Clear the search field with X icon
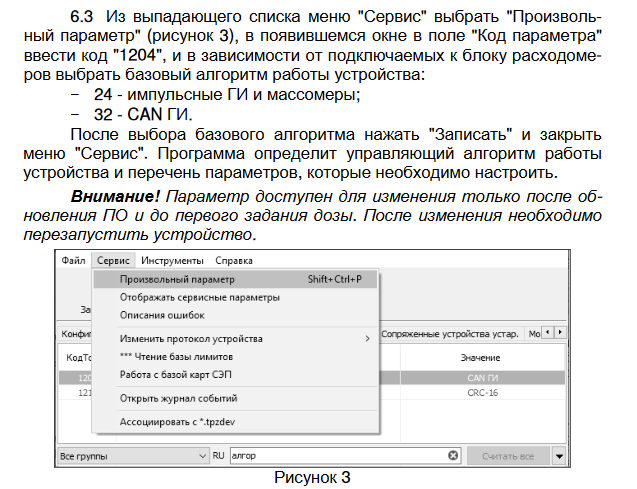 tap(453, 456)
